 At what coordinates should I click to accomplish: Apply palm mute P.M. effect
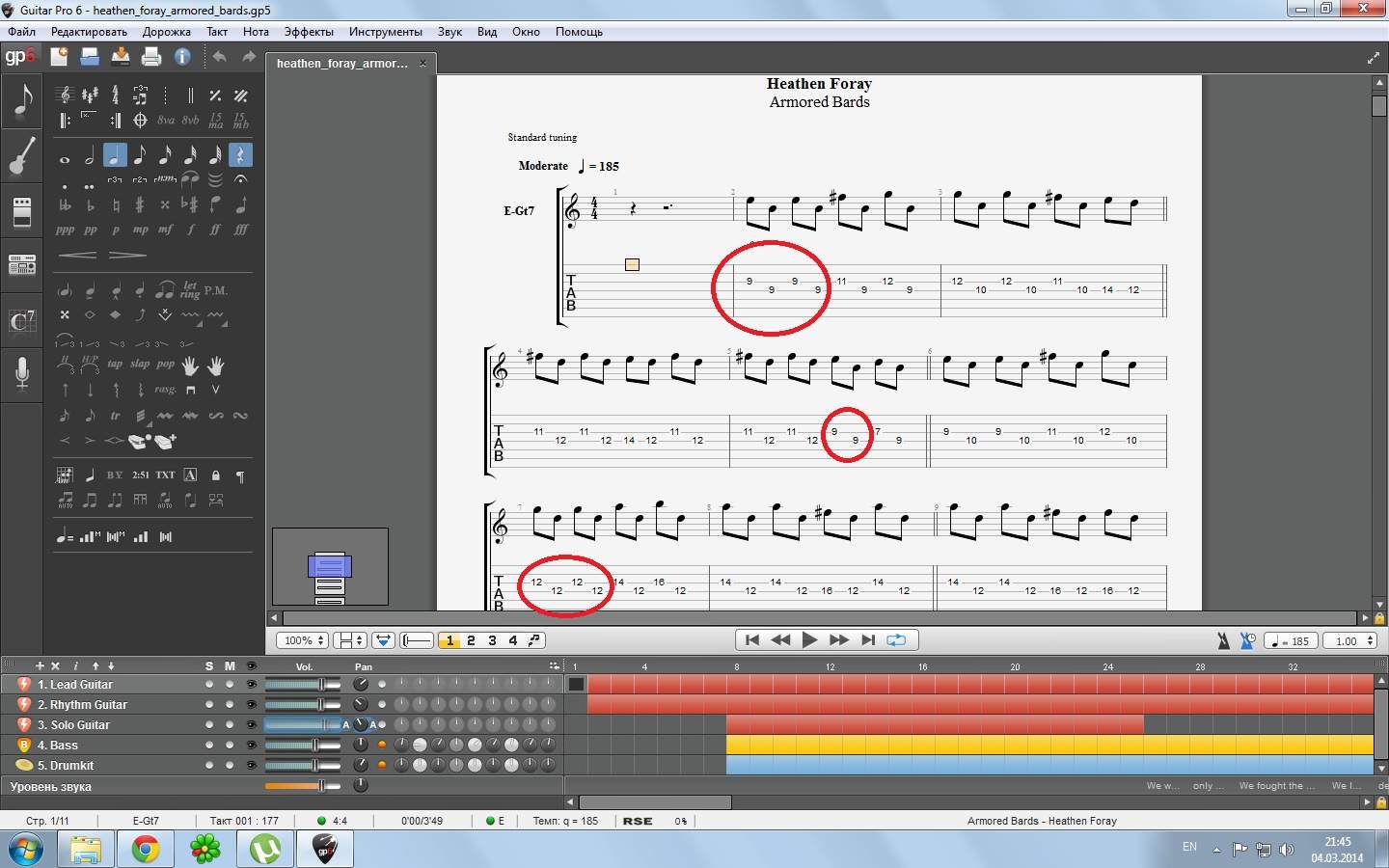click(x=216, y=290)
